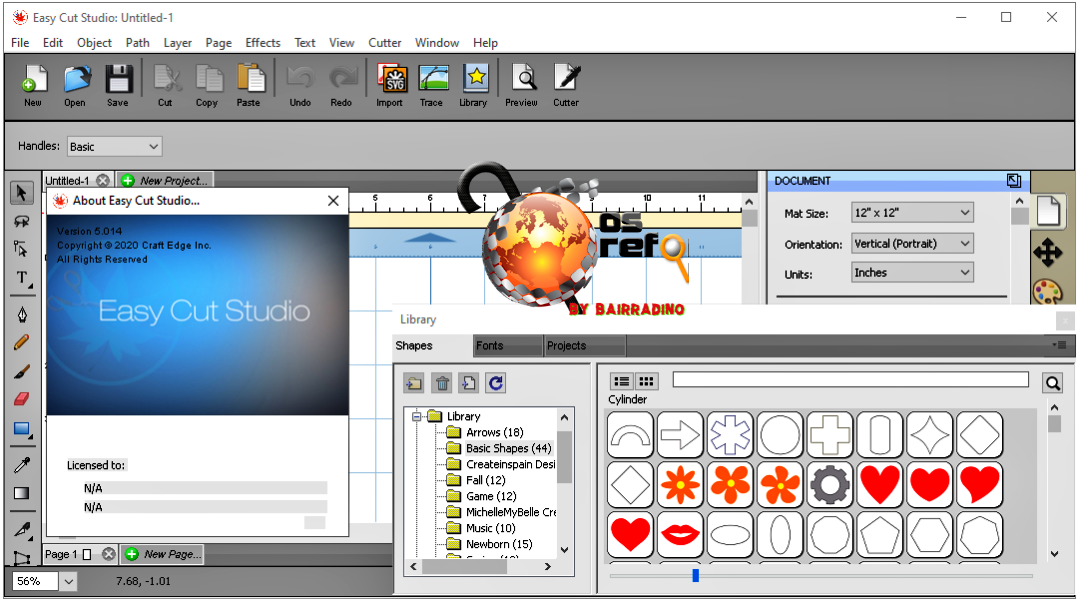Pick the gear shape thumbnail

coord(829,485)
